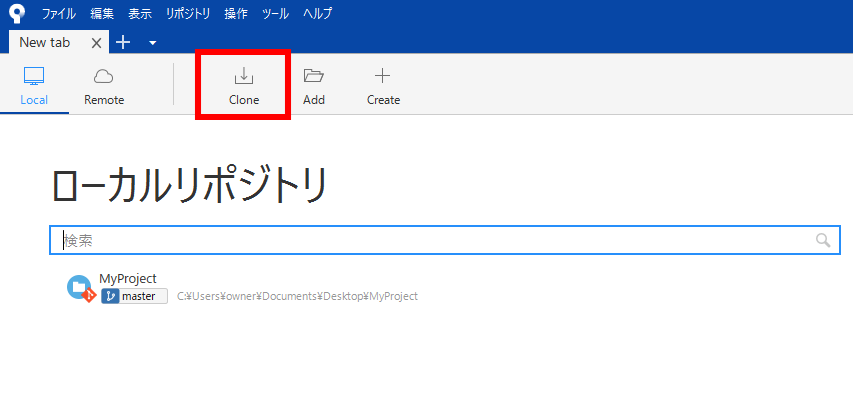Click the Clone repository icon
The height and width of the screenshot is (417, 853).
point(244,76)
